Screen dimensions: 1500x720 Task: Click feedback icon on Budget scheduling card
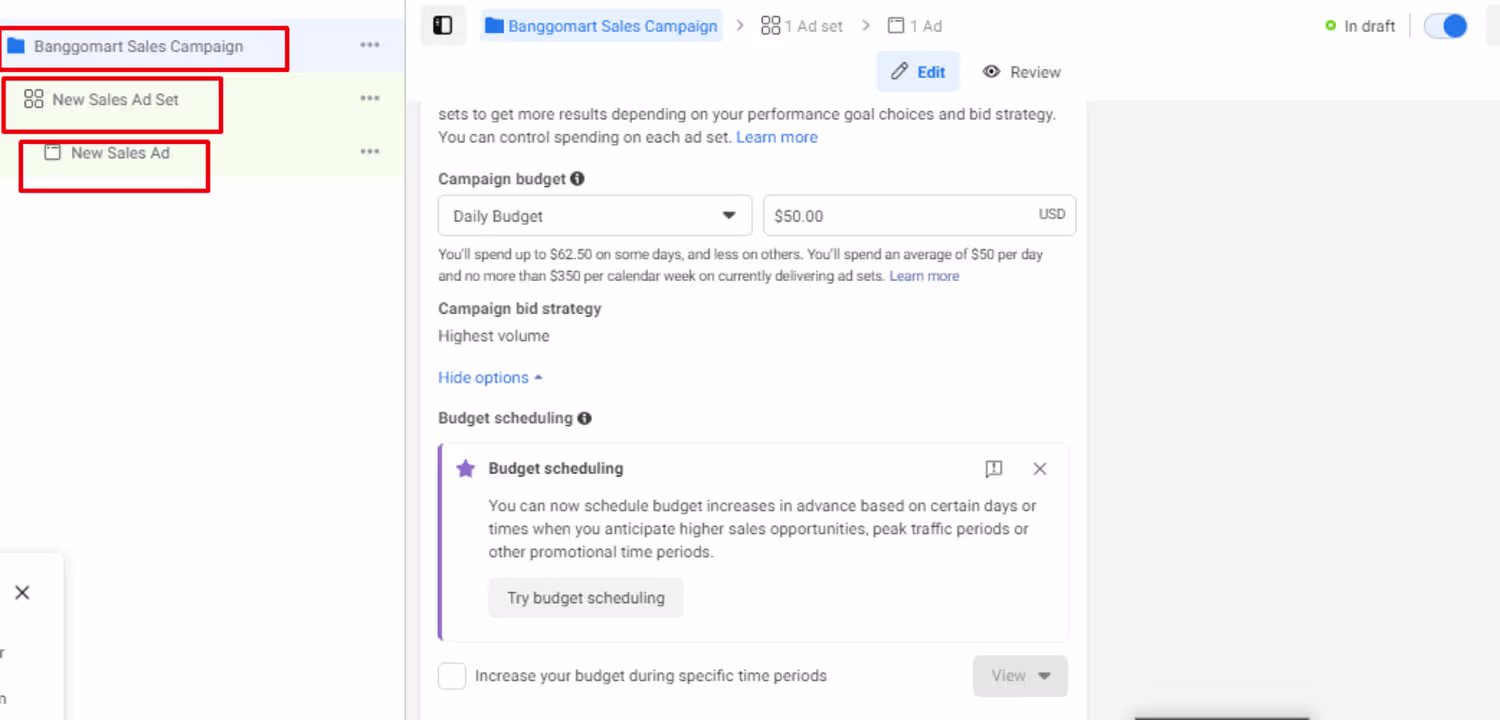pyautogui.click(x=994, y=469)
